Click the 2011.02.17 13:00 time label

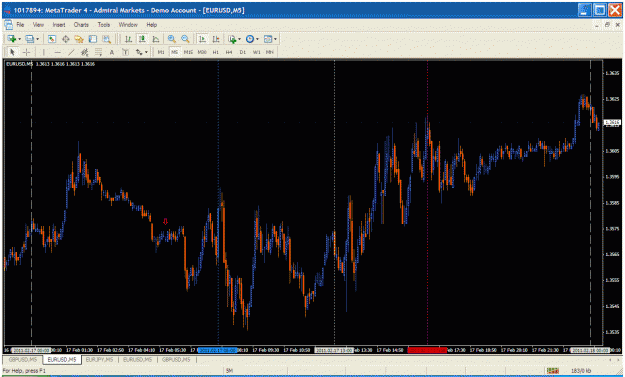click(334, 350)
